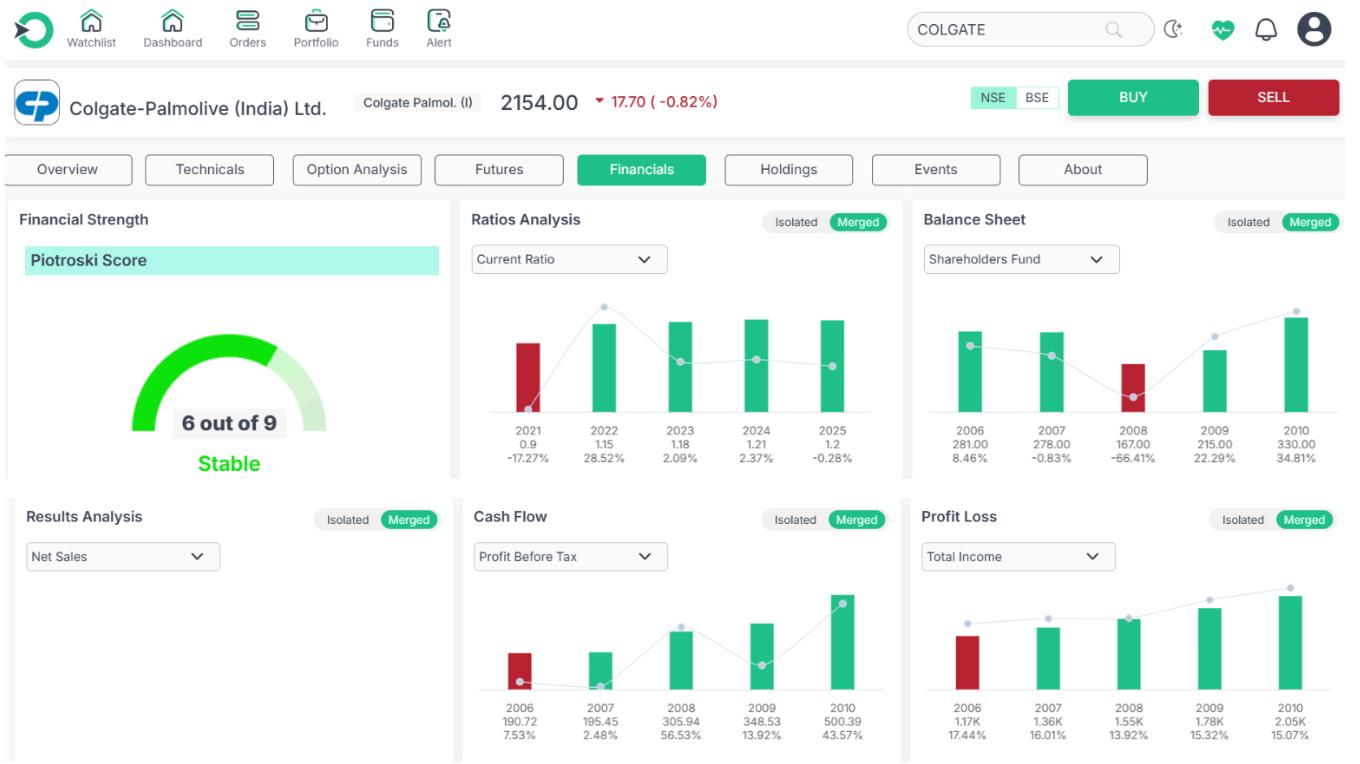
Task: Click the red SELL button
Action: (1273, 98)
